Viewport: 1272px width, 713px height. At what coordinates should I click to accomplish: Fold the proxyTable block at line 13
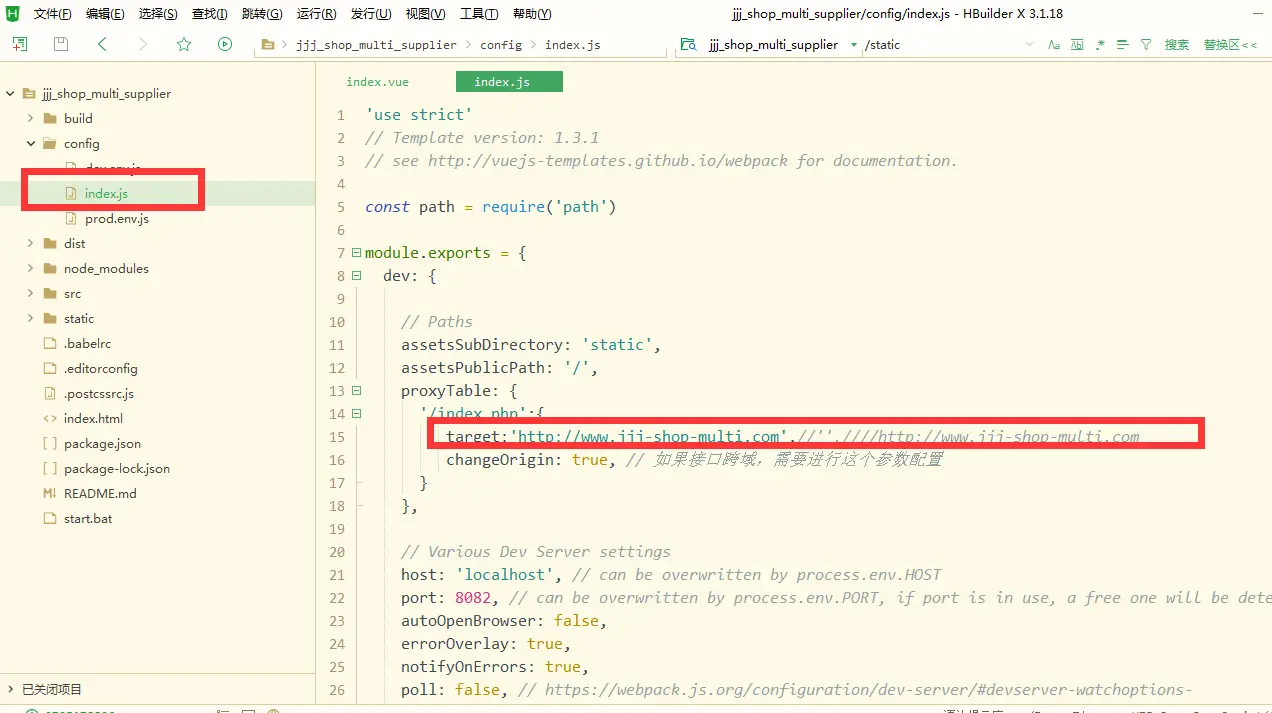coord(357,391)
